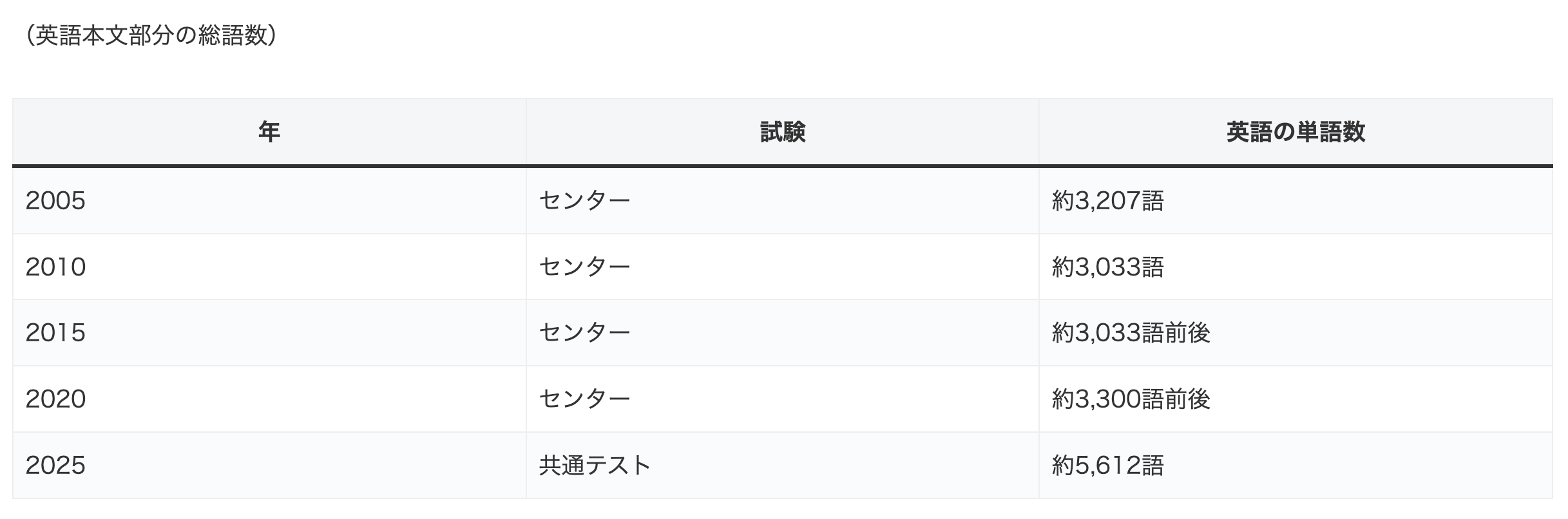Viewport: 1568px width, 519px height.
Task: Click the thick dark line under table header
Action: 782,166
